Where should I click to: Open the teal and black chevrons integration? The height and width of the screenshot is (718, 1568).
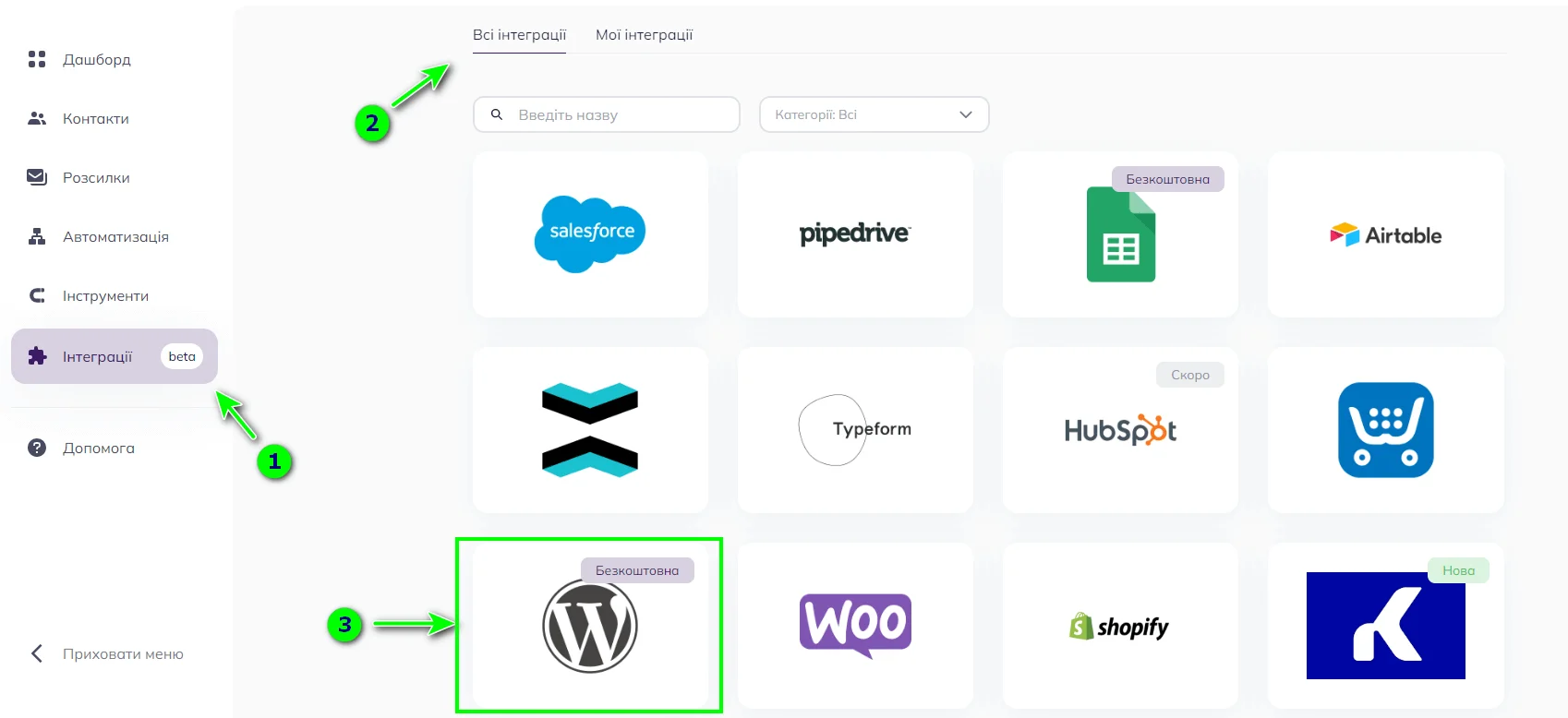point(590,430)
